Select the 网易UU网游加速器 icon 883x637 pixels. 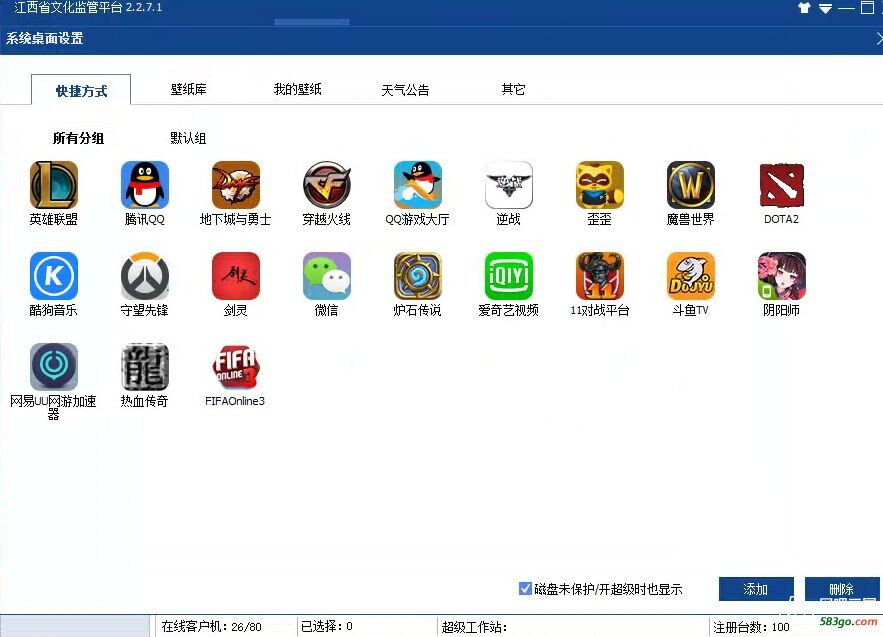[53, 367]
